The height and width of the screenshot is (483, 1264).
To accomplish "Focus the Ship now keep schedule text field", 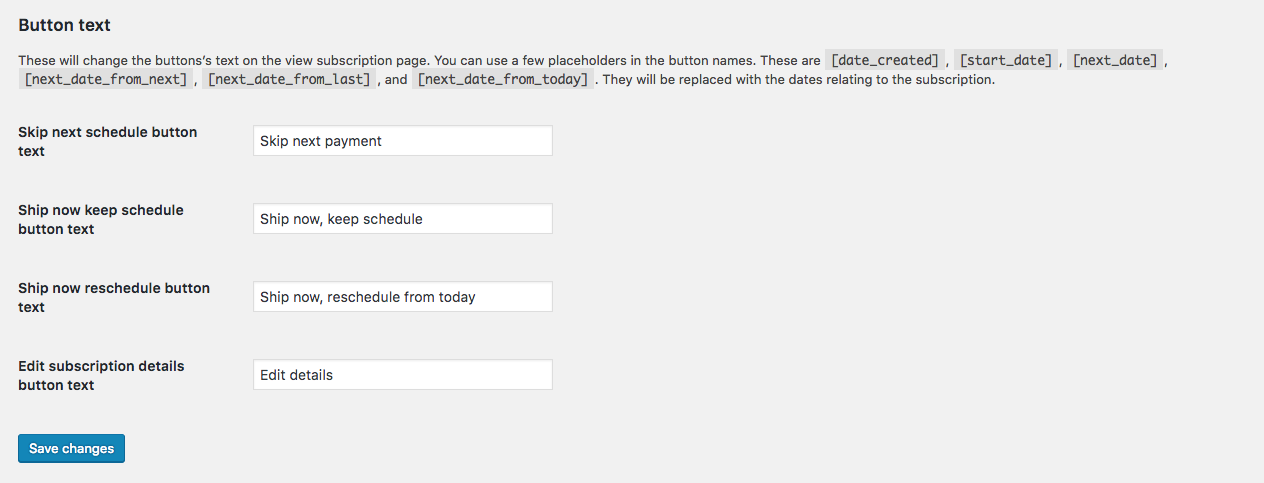I will coord(402,219).
